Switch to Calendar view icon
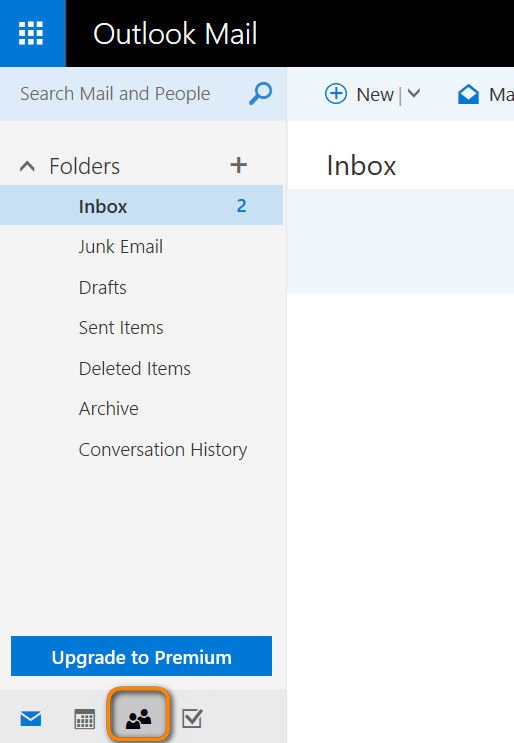The width and height of the screenshot is (514, 743). [85, 719]
